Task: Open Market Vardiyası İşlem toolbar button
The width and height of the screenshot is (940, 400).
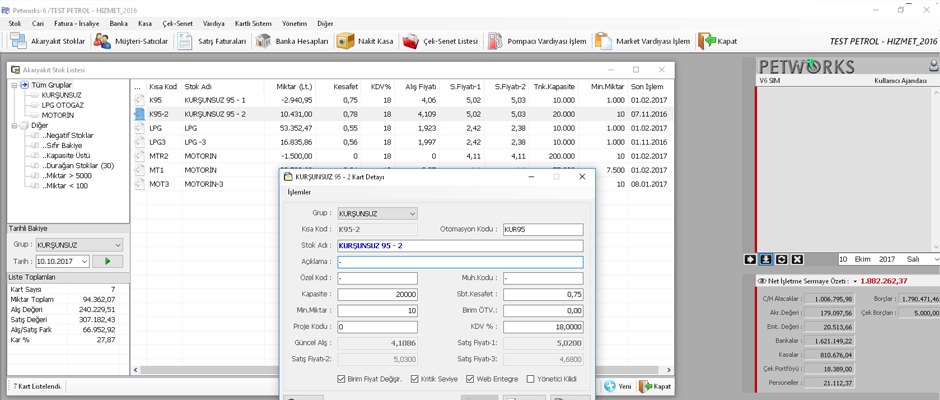Action: click(x=644, y=41)
